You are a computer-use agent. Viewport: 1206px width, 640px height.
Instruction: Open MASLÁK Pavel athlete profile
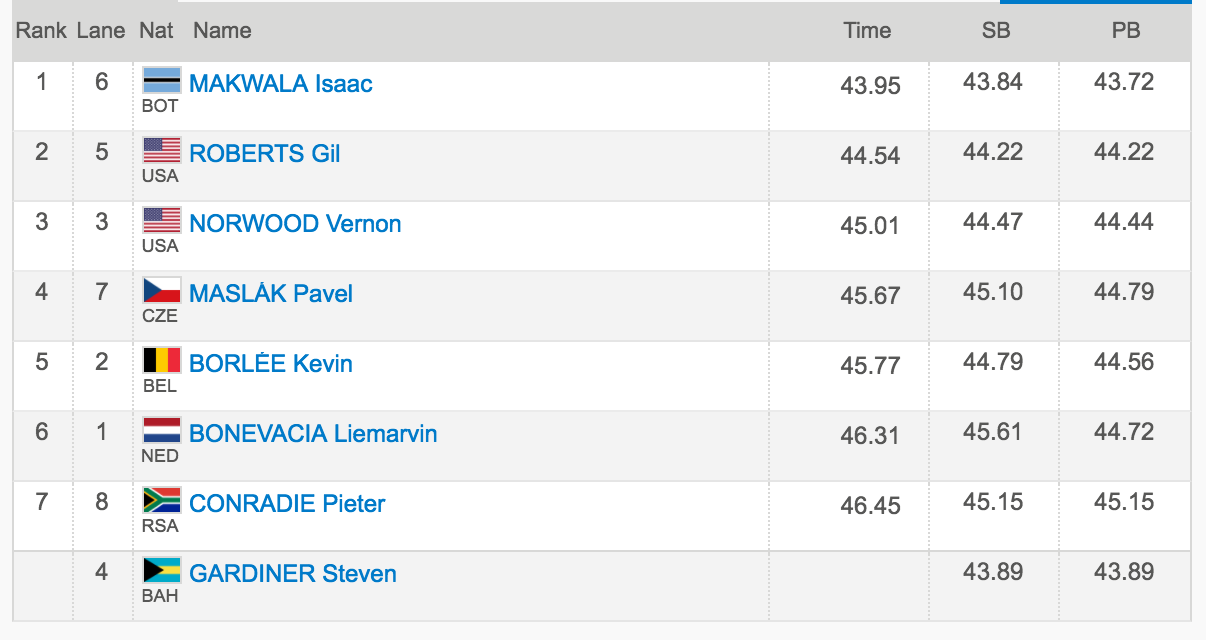point(271,294)
